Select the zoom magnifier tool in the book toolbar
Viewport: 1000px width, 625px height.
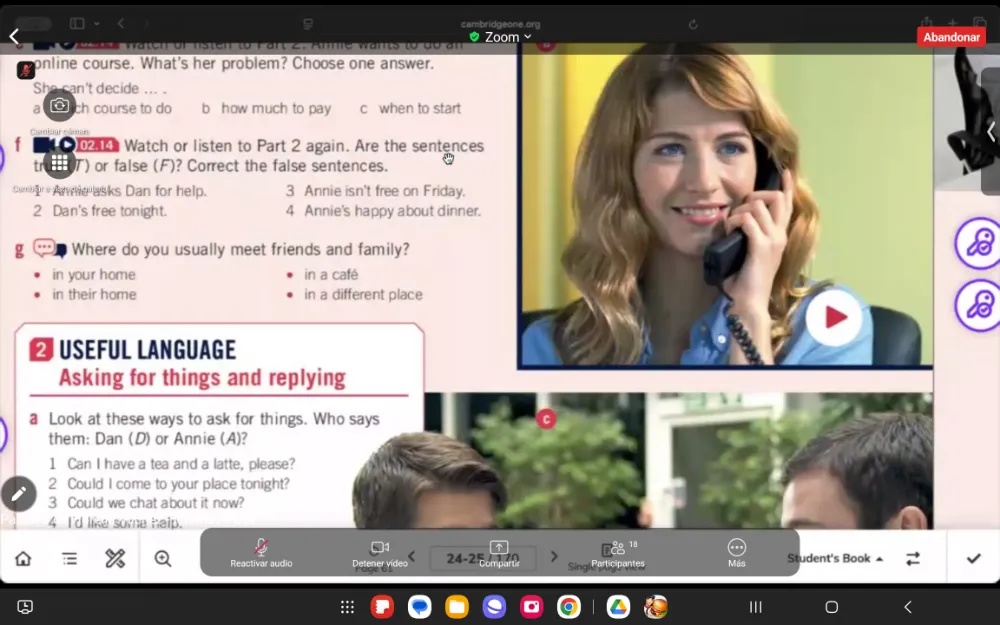coord(163,558)
